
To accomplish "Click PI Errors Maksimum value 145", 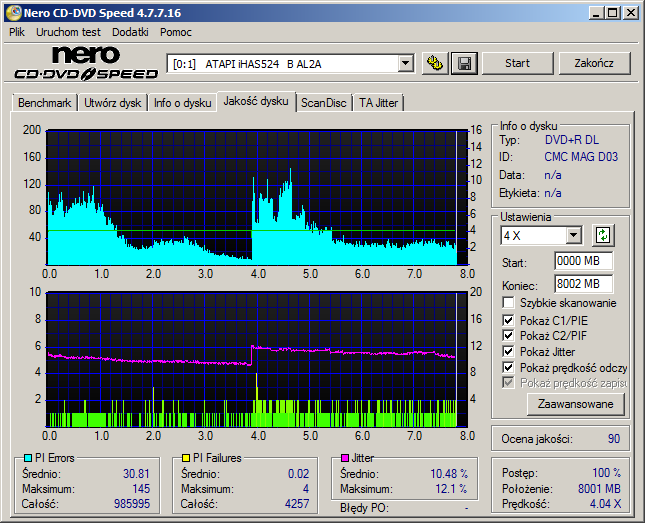I will click(x=141, y=489).
